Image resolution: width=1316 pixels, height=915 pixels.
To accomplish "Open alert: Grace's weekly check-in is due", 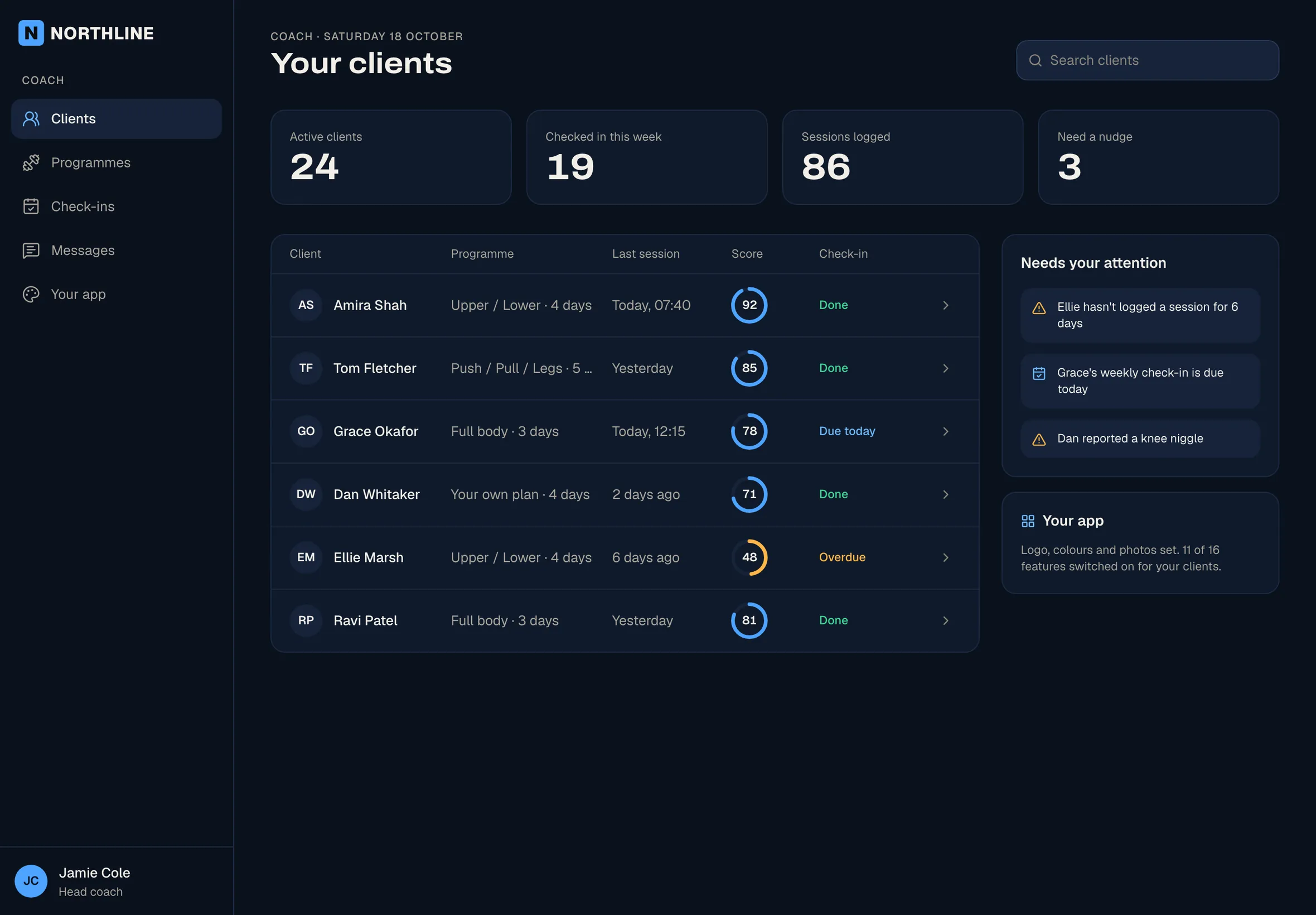I will [x=1141, y=381].
